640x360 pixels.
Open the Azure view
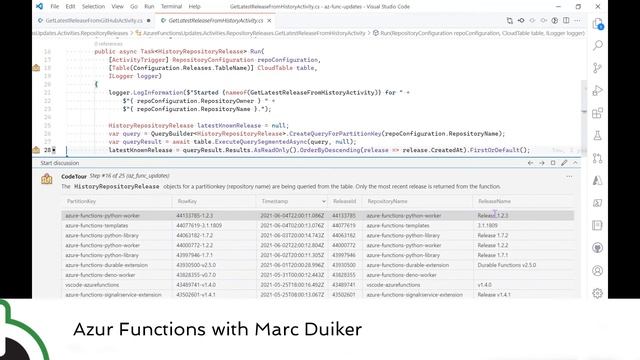coord(598,180)
